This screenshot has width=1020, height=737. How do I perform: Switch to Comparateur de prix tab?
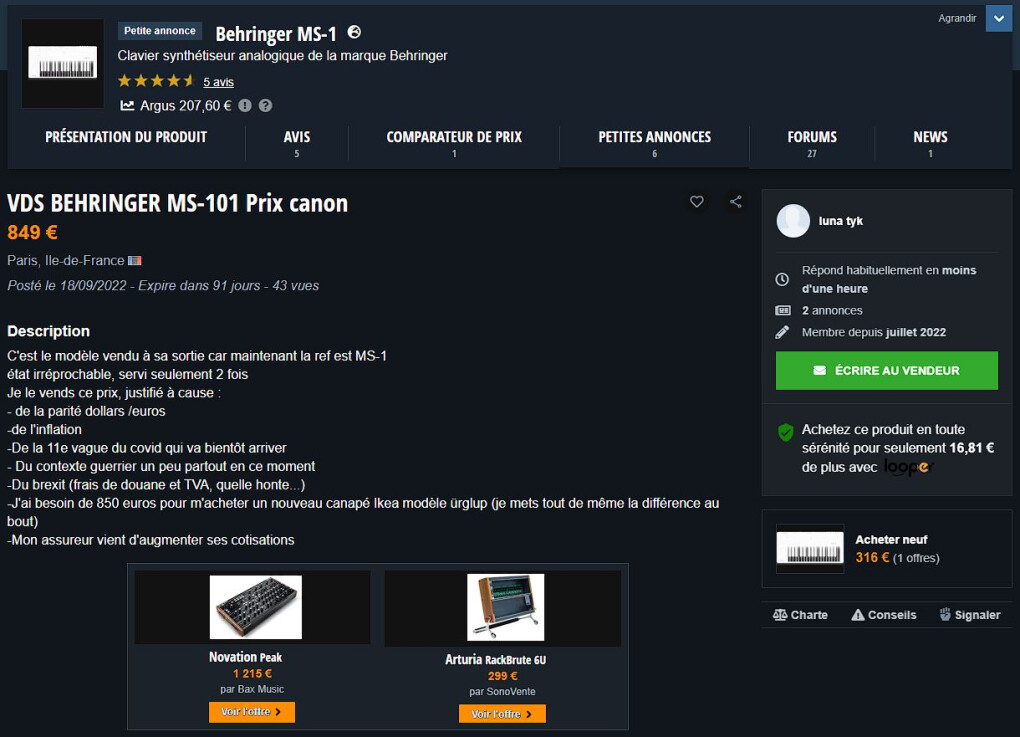[454, 143]
